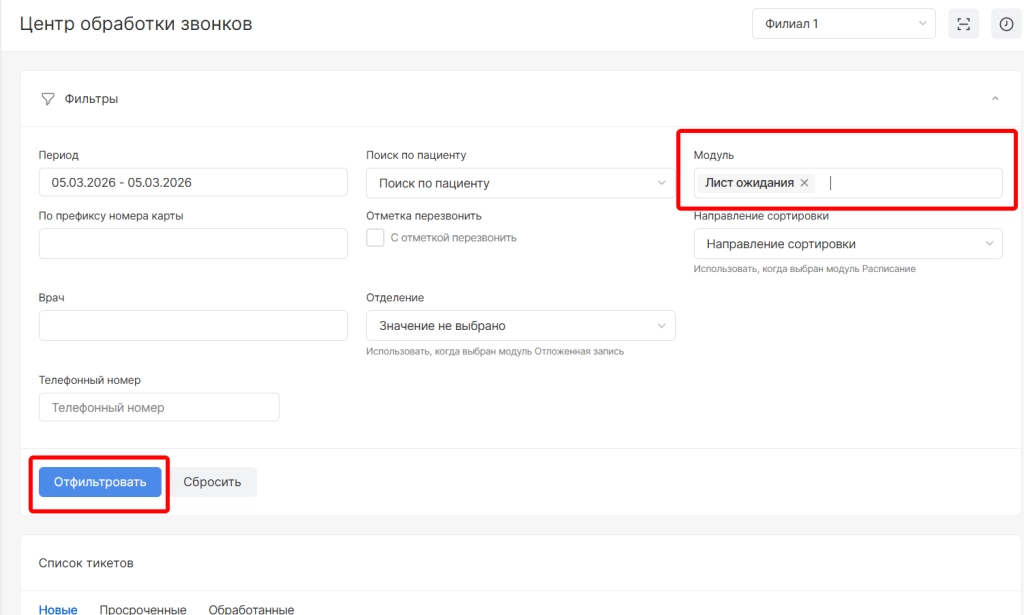Enable the С отметкой перезвонить checkbox

(376, 238)
